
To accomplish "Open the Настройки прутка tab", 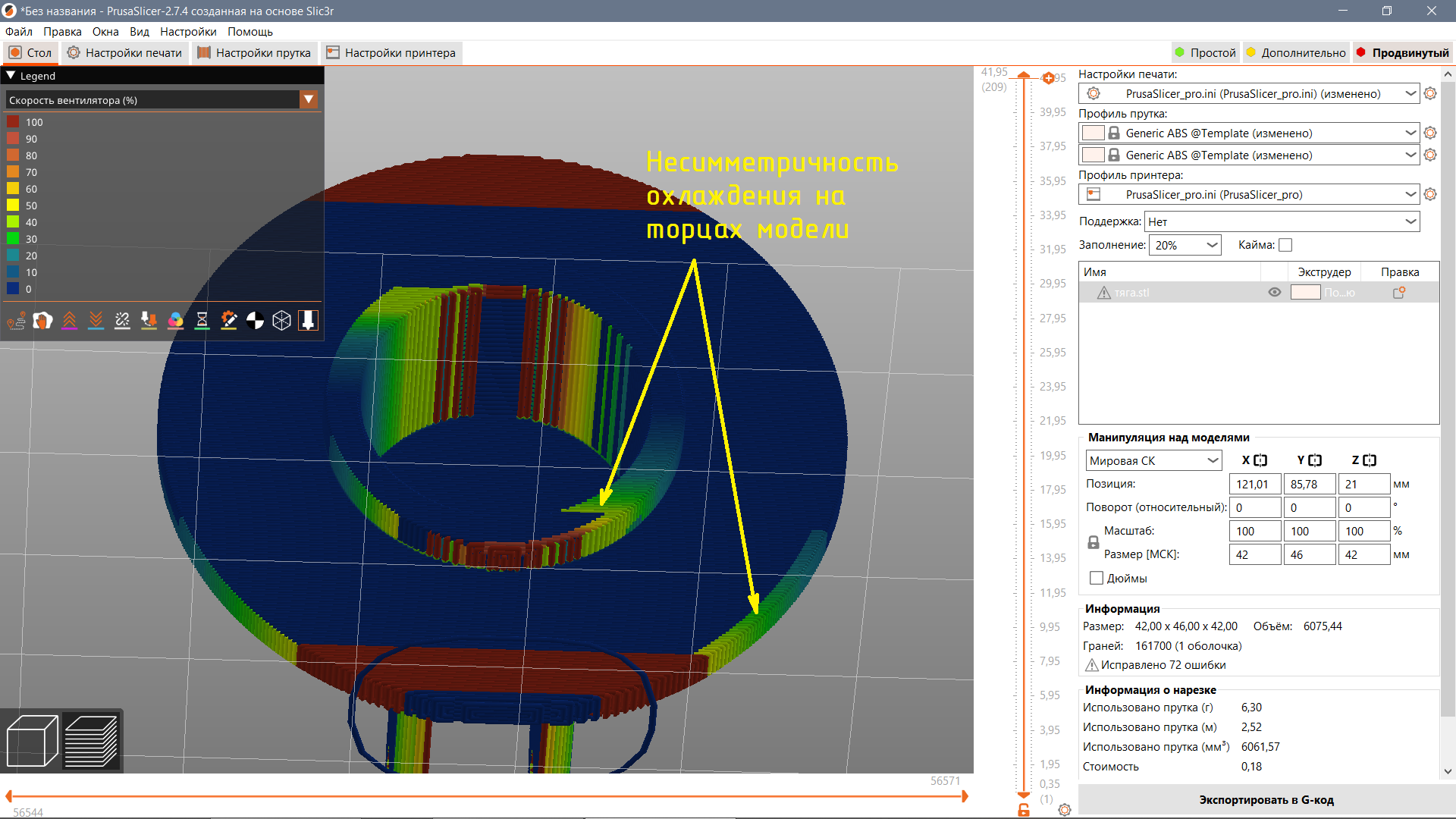I will pos(254,53).
